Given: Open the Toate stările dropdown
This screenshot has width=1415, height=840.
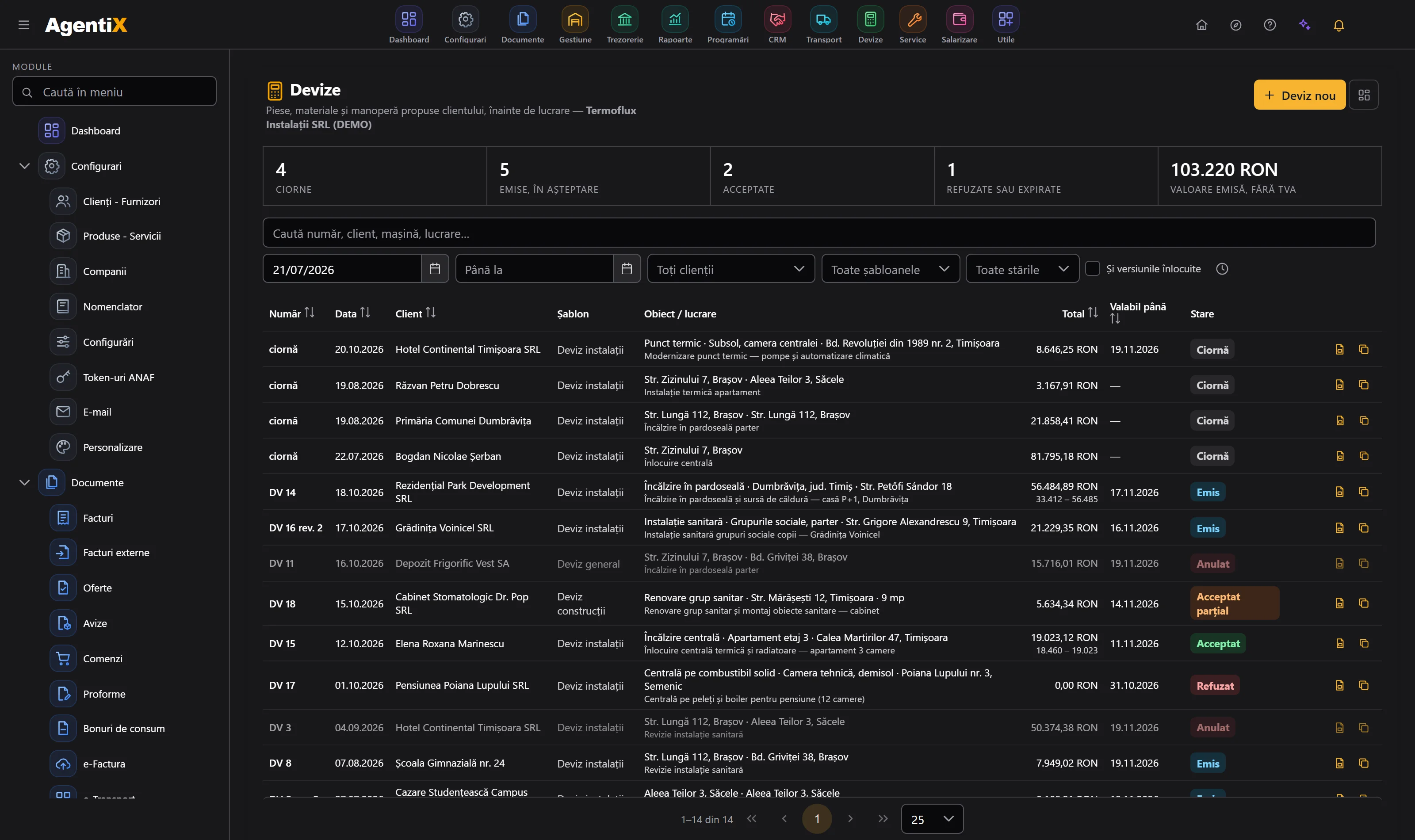Looking at the screenshot, I should [1022, 269].
